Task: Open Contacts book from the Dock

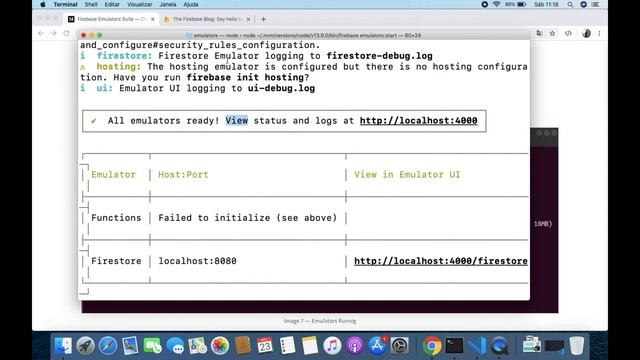Action: point(242,346)
